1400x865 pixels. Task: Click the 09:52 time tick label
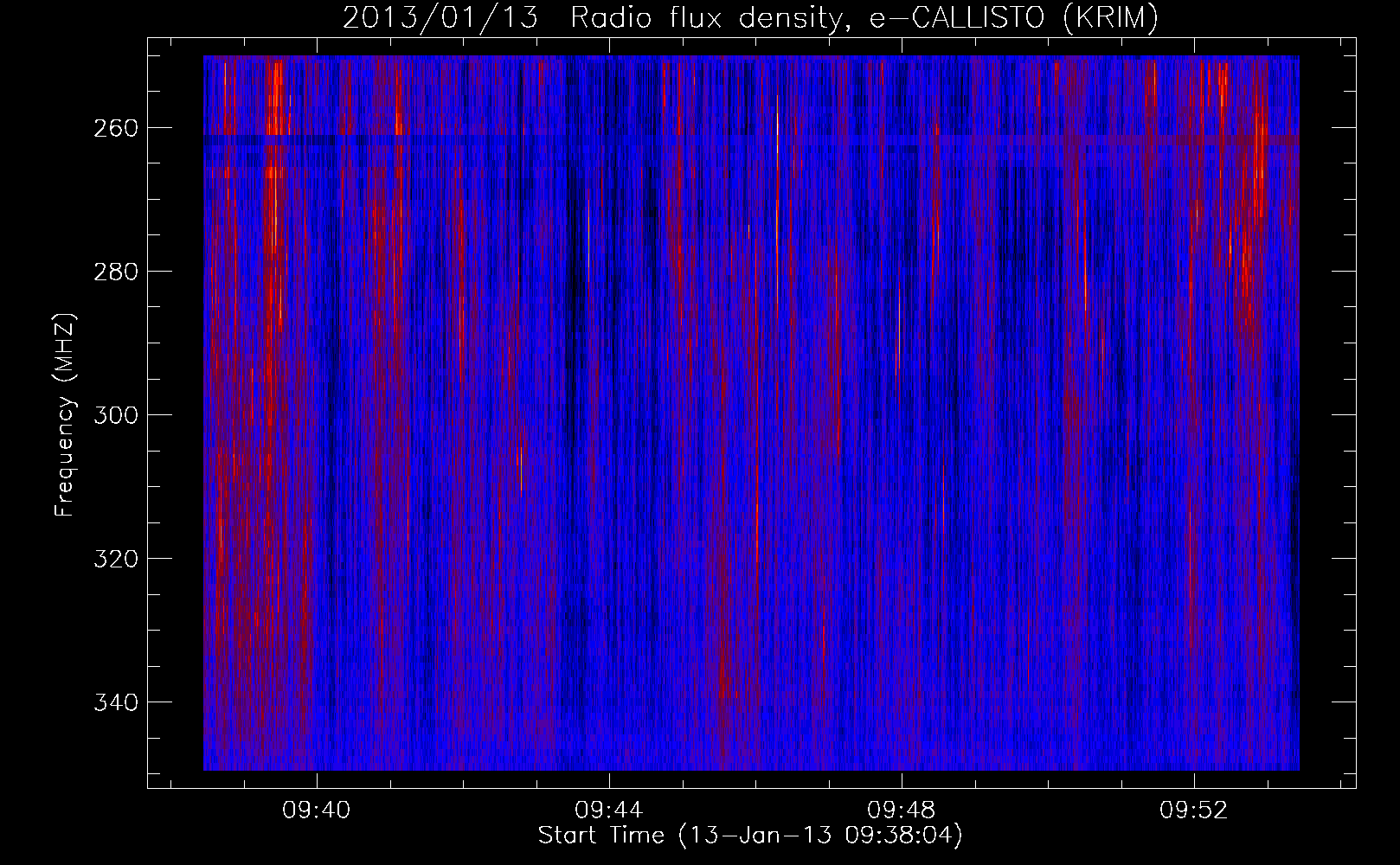point(1194,811)
